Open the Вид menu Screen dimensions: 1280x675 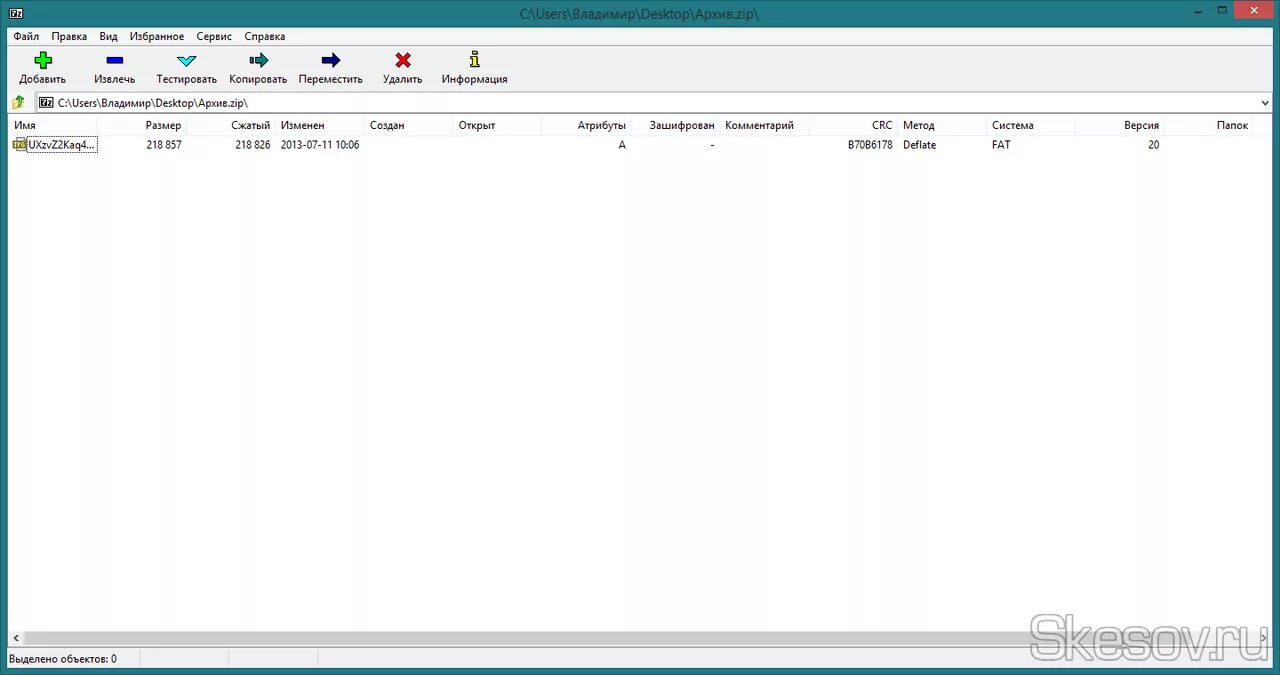click(108, 36)
